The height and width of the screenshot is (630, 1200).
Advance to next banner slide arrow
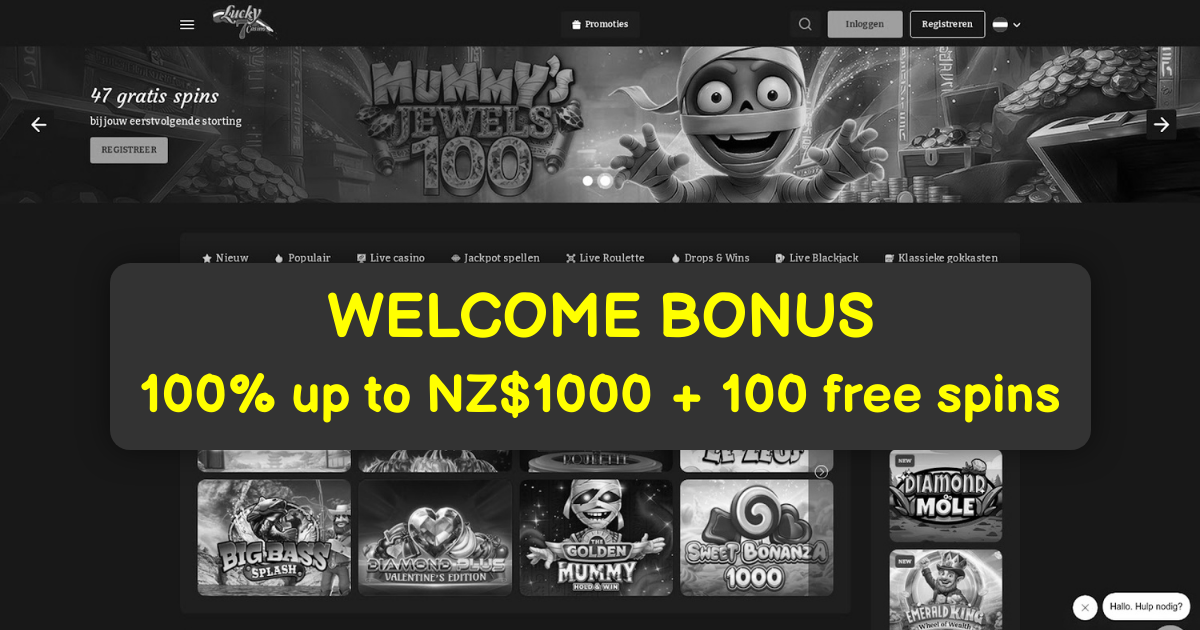(x=1161, y=125)
